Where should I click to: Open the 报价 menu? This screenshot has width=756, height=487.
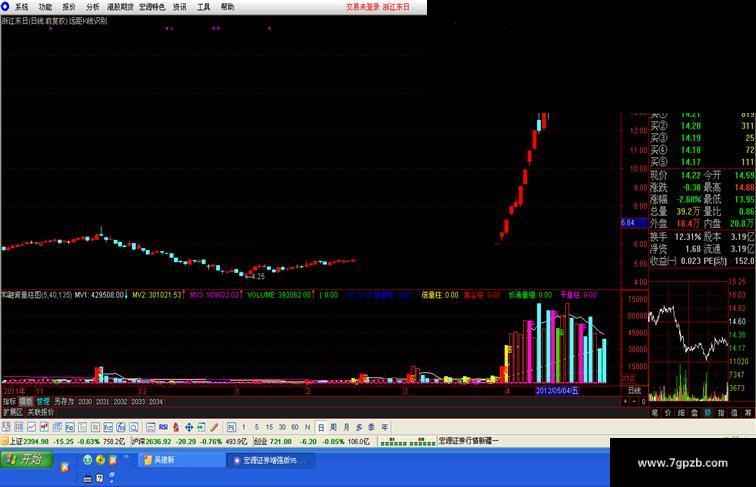[x=69, y=7]
